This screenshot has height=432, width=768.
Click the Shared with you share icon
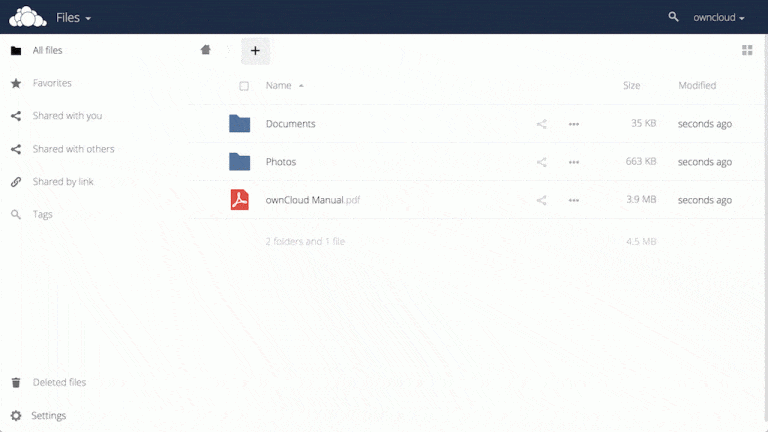(x=16, y=116)
